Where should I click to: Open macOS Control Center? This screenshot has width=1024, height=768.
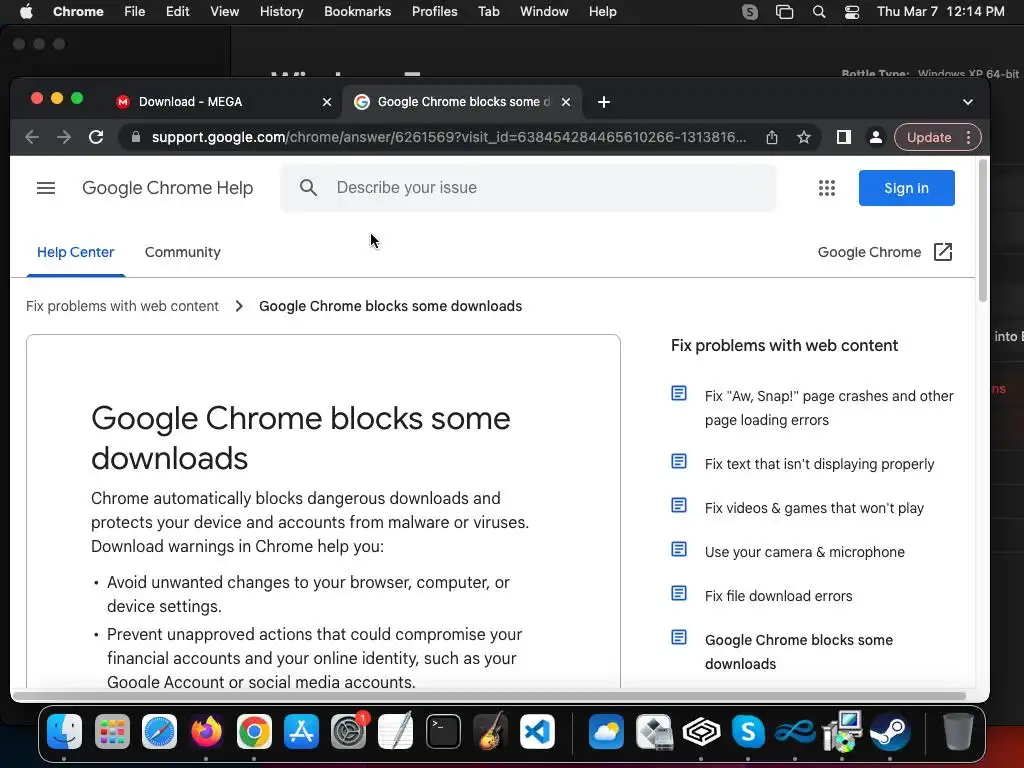coord(852,12)
